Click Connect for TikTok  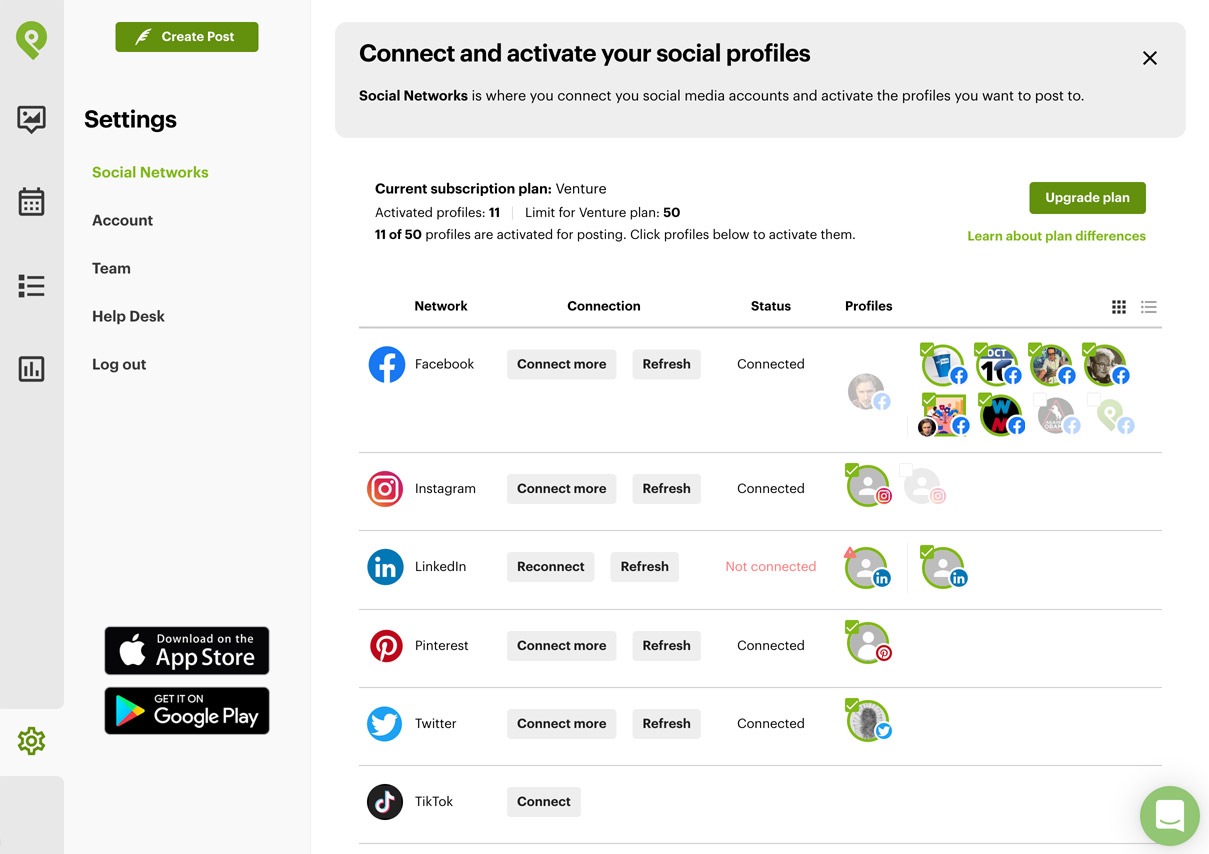click(x=544, y=802)
